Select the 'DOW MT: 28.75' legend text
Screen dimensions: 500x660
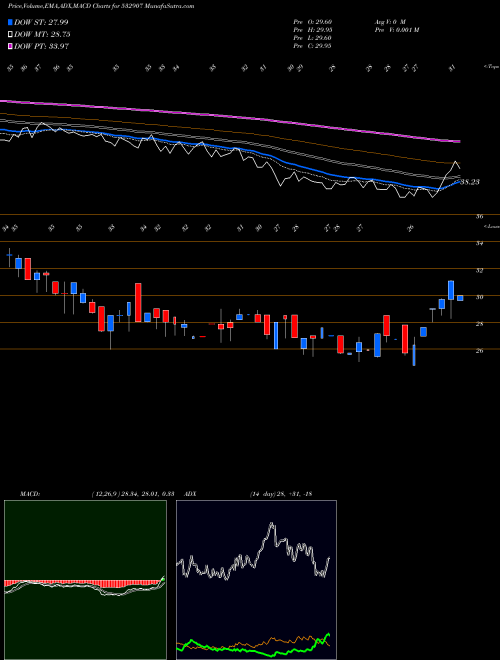coord(42,35)
